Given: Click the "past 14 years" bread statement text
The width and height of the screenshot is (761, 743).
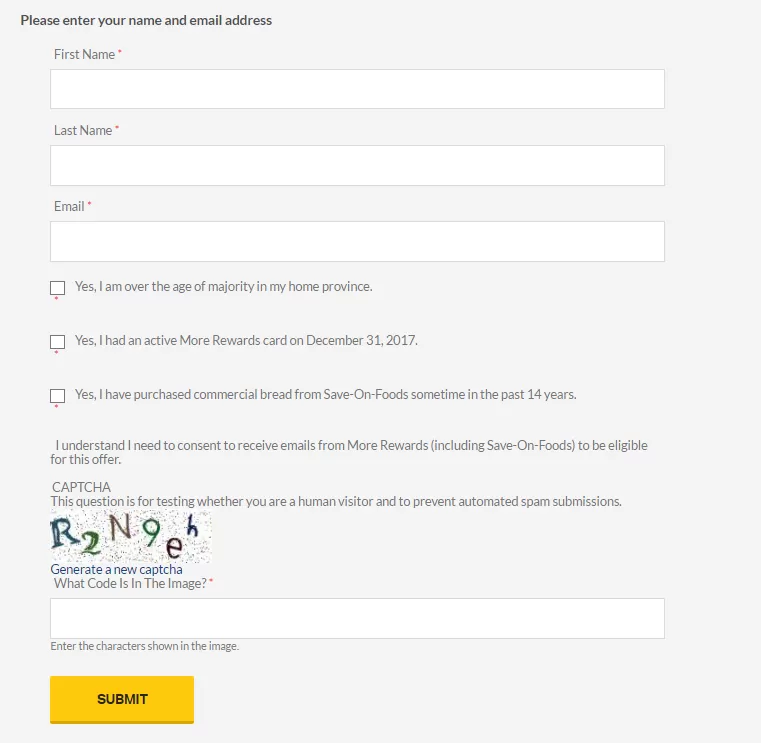Looking at the screenshot, I should [x=326, y=394].
